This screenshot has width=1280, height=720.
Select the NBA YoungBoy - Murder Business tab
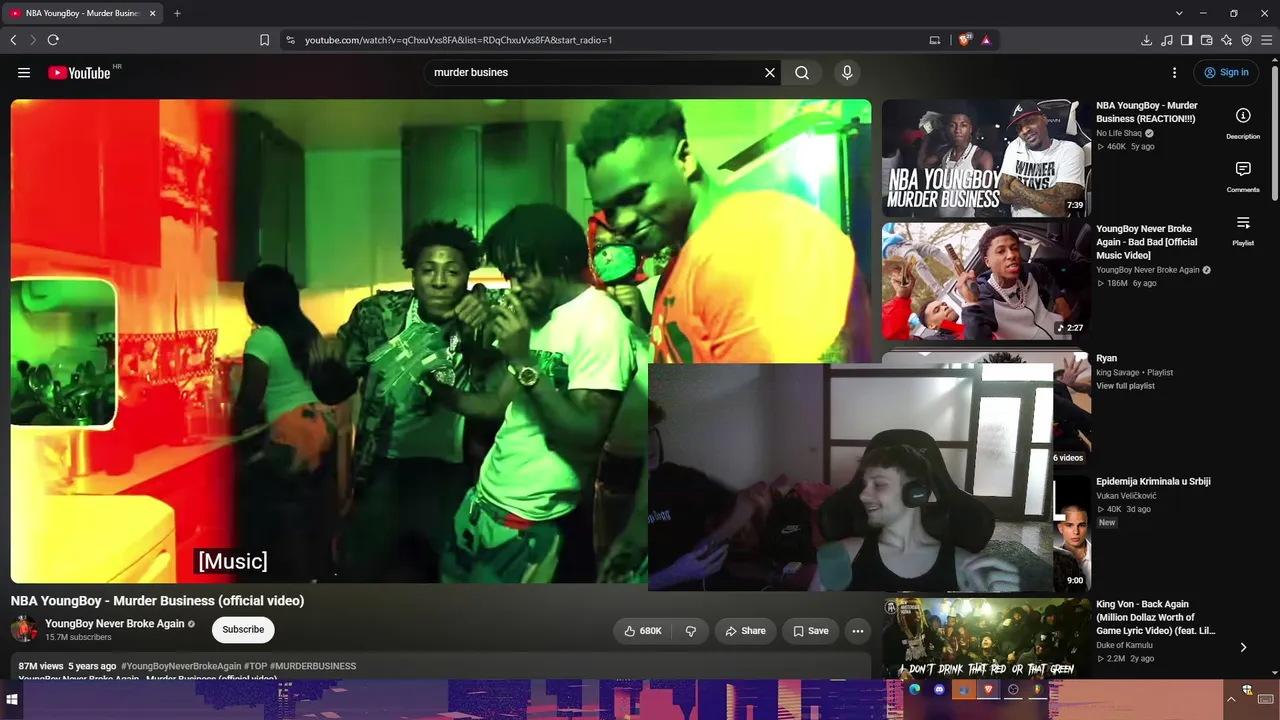click(x=82, y=13)
